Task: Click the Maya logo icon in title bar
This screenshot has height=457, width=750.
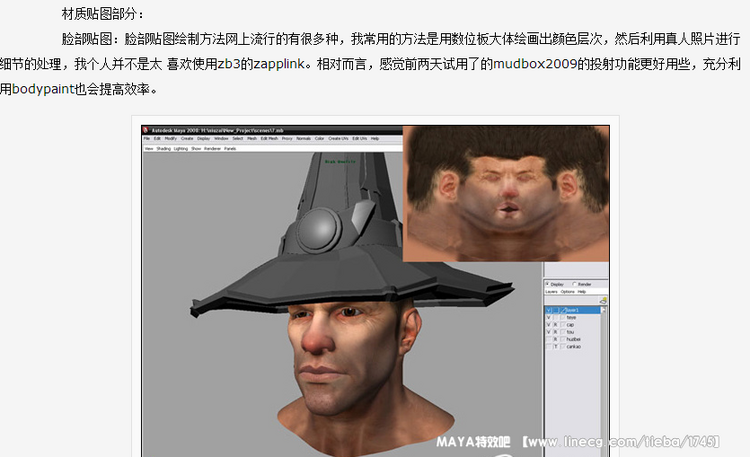Action: 145,130
